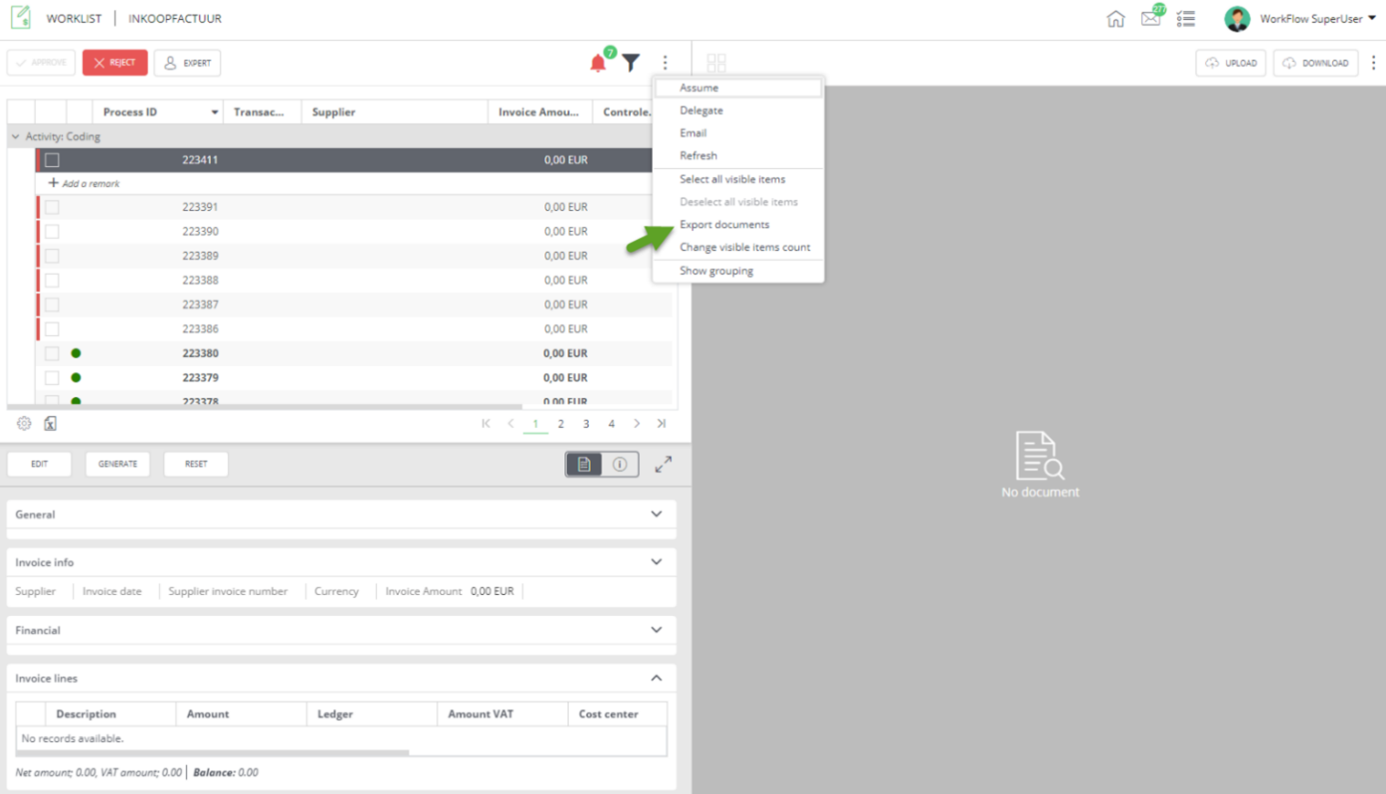
Task: Select the checkbox for row 223391
Action: coord(52,207)
